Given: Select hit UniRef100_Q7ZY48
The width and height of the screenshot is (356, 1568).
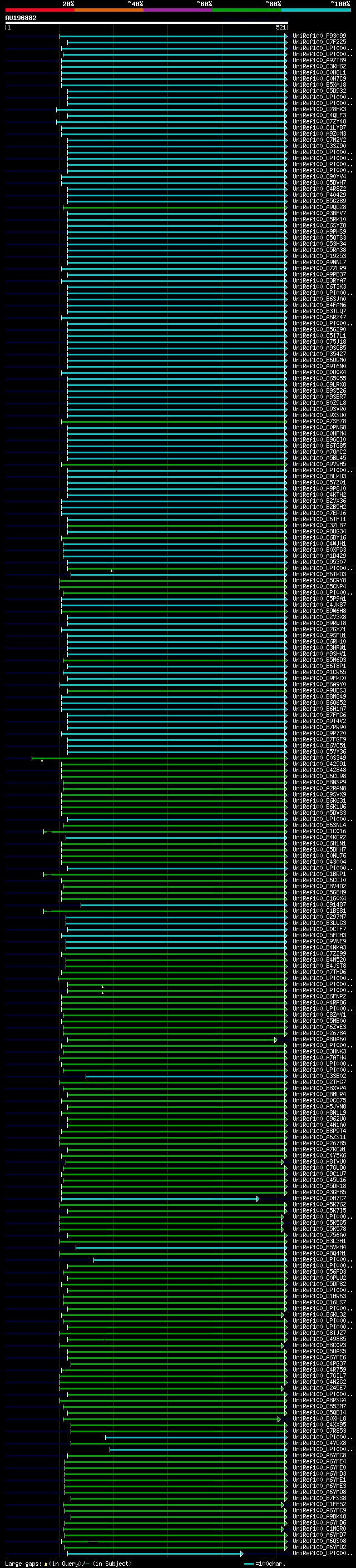Looking at the screenshot, I should pos(319,122).
